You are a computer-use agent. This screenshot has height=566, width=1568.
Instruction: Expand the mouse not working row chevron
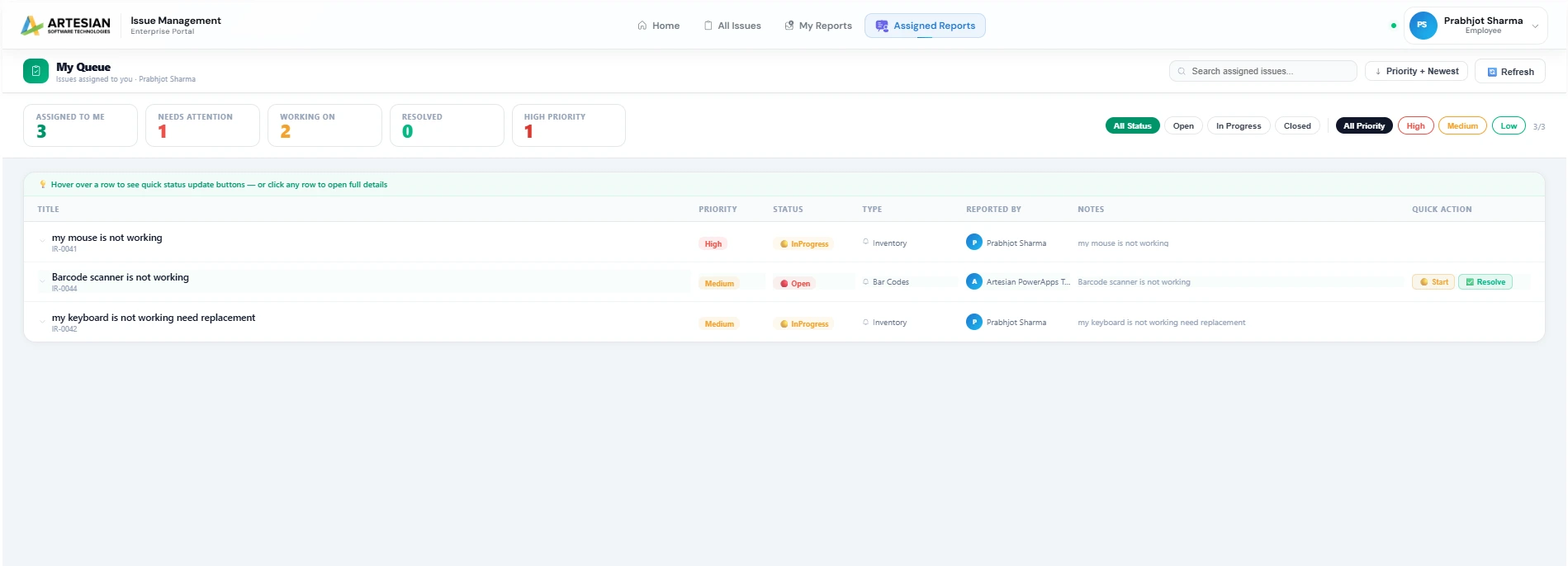coord(42,242)
